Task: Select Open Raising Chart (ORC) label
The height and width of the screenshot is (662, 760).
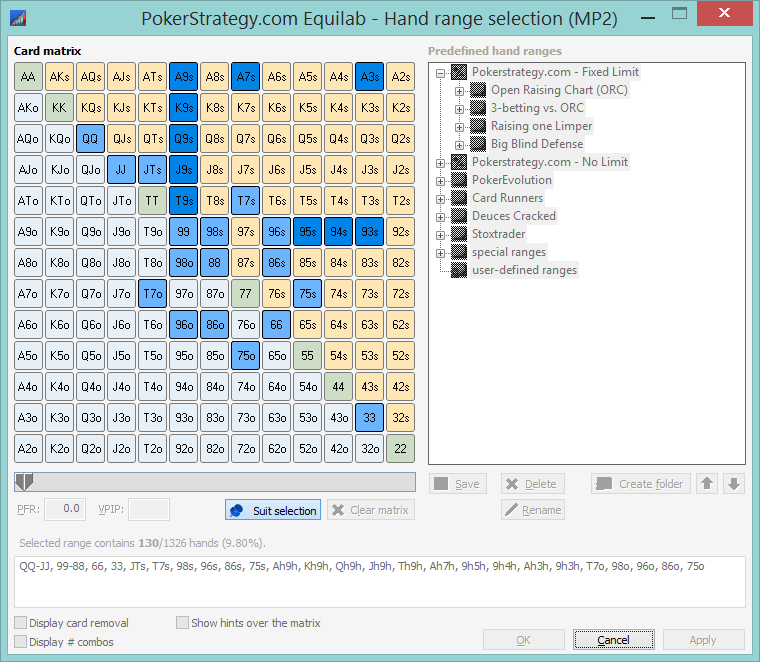Action: pyautogui.click(x=559, y=90)
